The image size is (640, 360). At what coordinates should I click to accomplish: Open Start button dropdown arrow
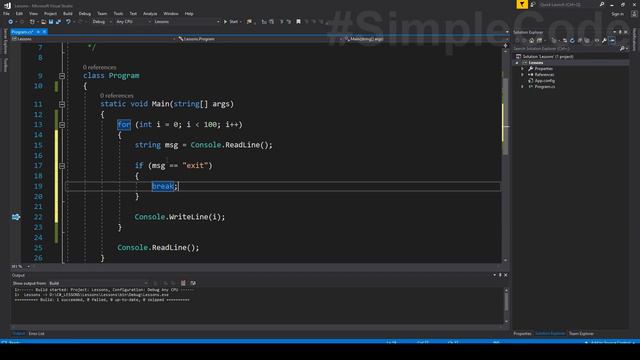click(240, 22)
